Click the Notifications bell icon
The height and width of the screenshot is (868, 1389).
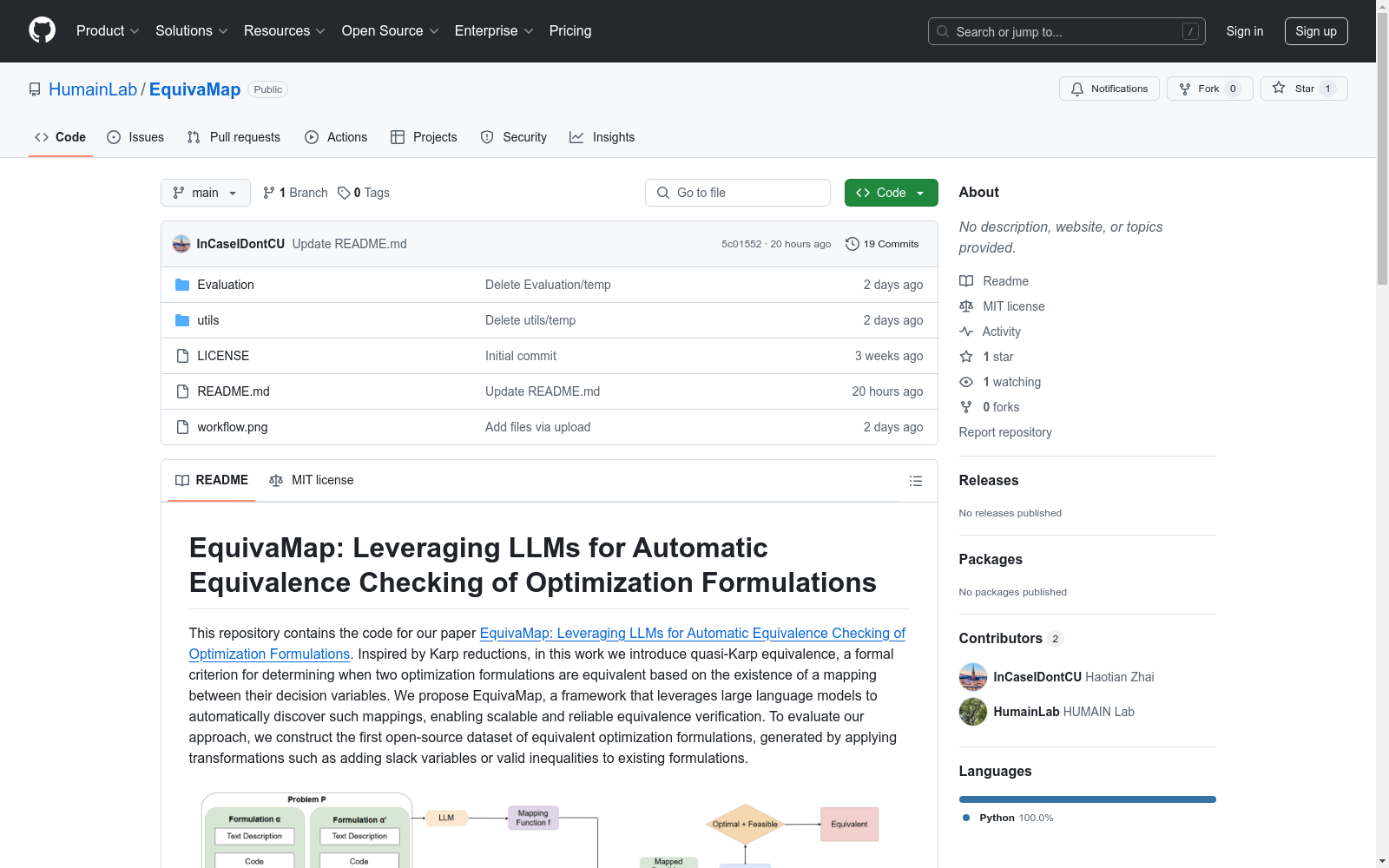[x=1077, y=89]
